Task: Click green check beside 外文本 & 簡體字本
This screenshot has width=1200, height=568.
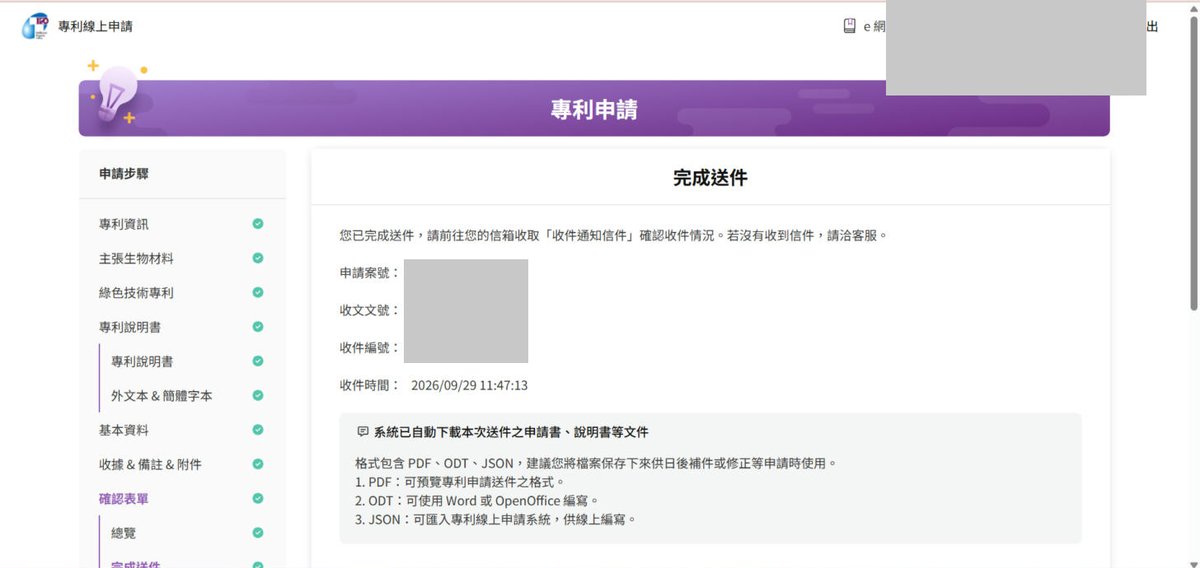Action: point(258,396)
